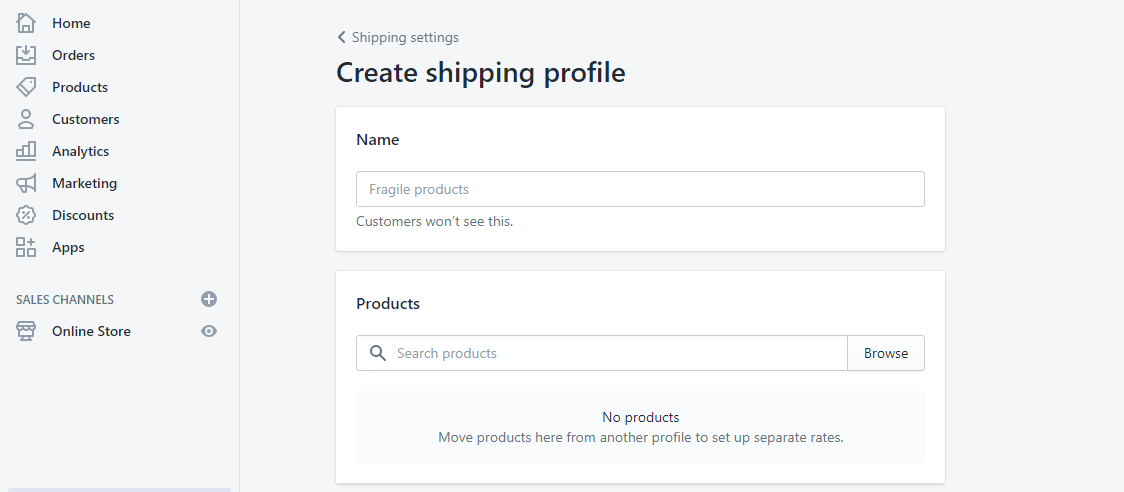The image size is (1124, 492).
Task: Click the Marketing megaphone icon
Action: click(x=26, y=183)
